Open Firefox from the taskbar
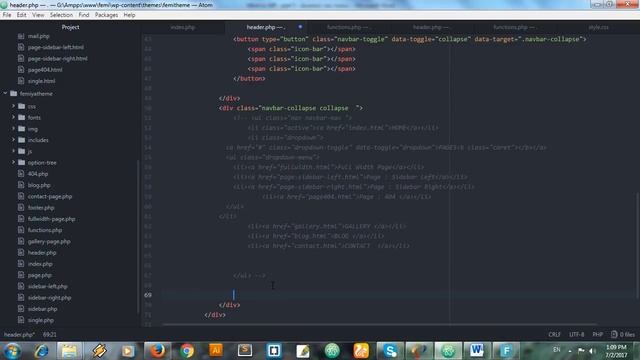This screenshot has height=360, width=640. pyautogui.click(x=157, y=351)
